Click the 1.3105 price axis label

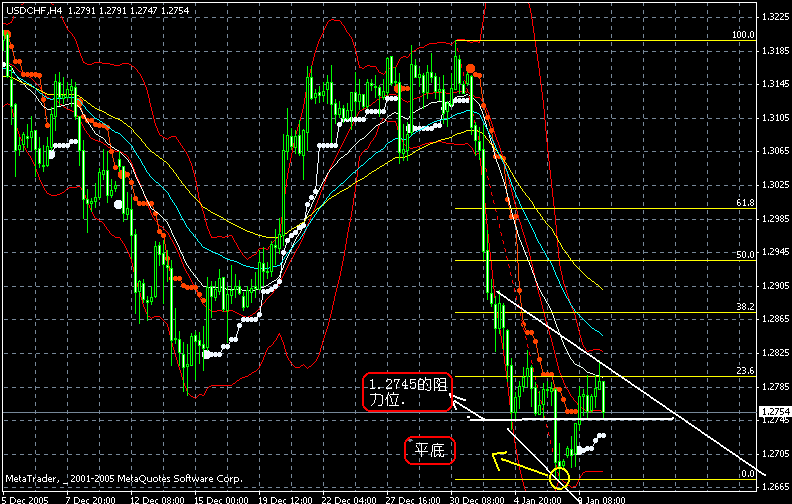[775, 118]
